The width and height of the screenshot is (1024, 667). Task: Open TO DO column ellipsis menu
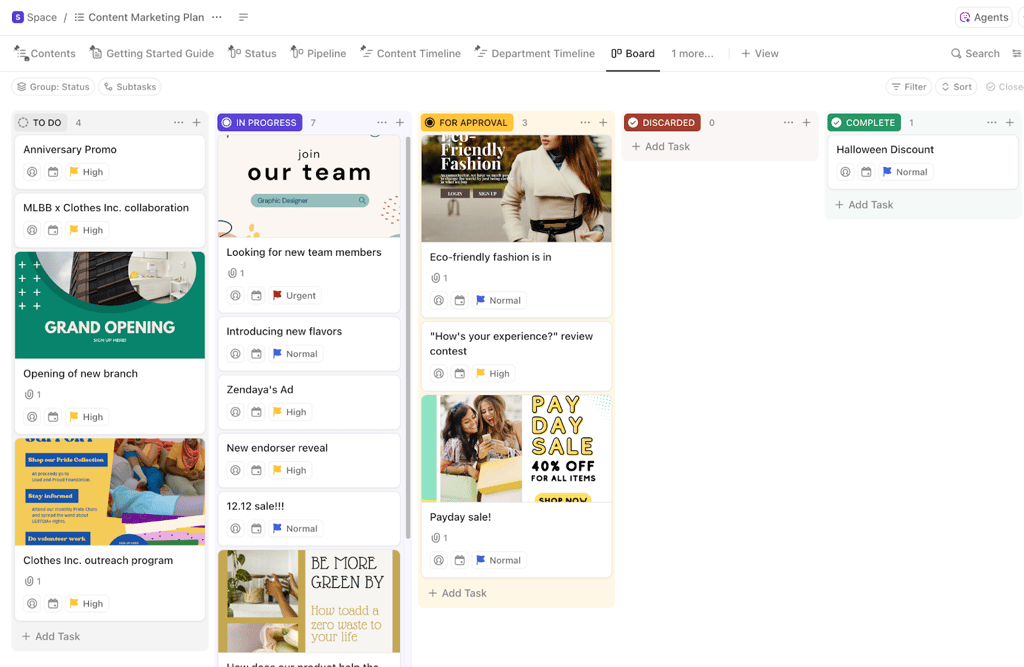[x=178, y=123]
